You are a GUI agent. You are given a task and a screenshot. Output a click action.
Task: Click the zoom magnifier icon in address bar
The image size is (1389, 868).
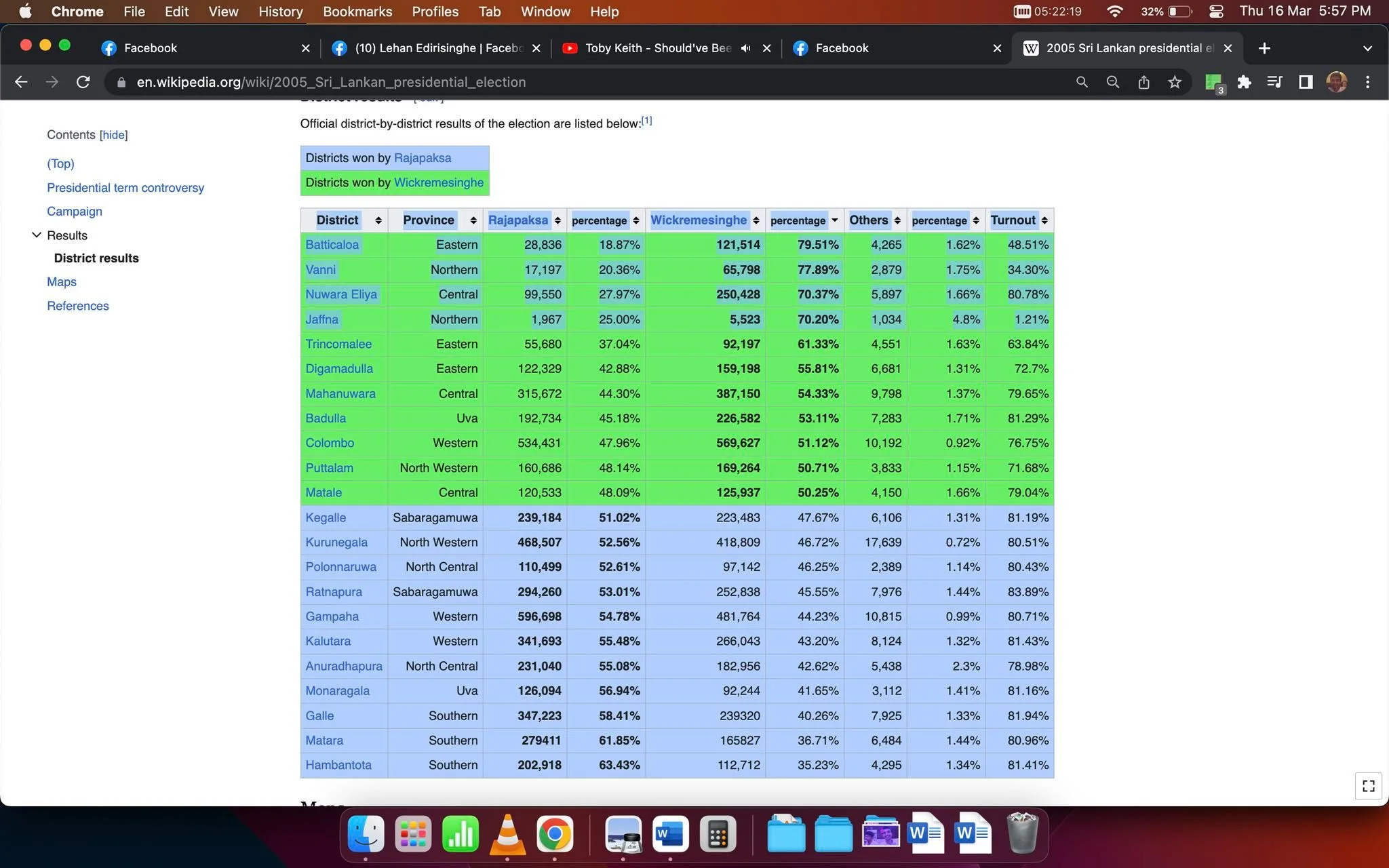tap(1112, 82)
